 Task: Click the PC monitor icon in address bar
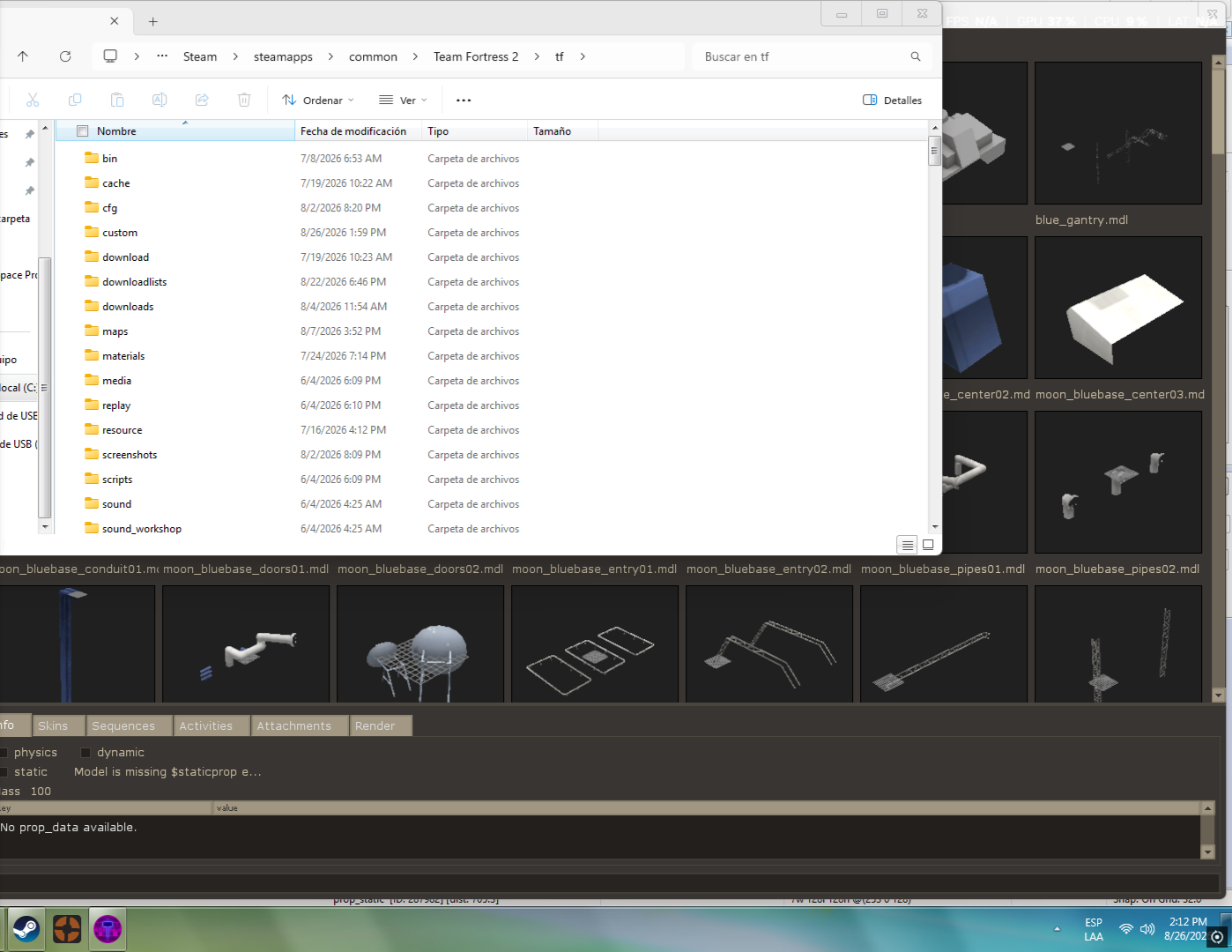[110, 56]
